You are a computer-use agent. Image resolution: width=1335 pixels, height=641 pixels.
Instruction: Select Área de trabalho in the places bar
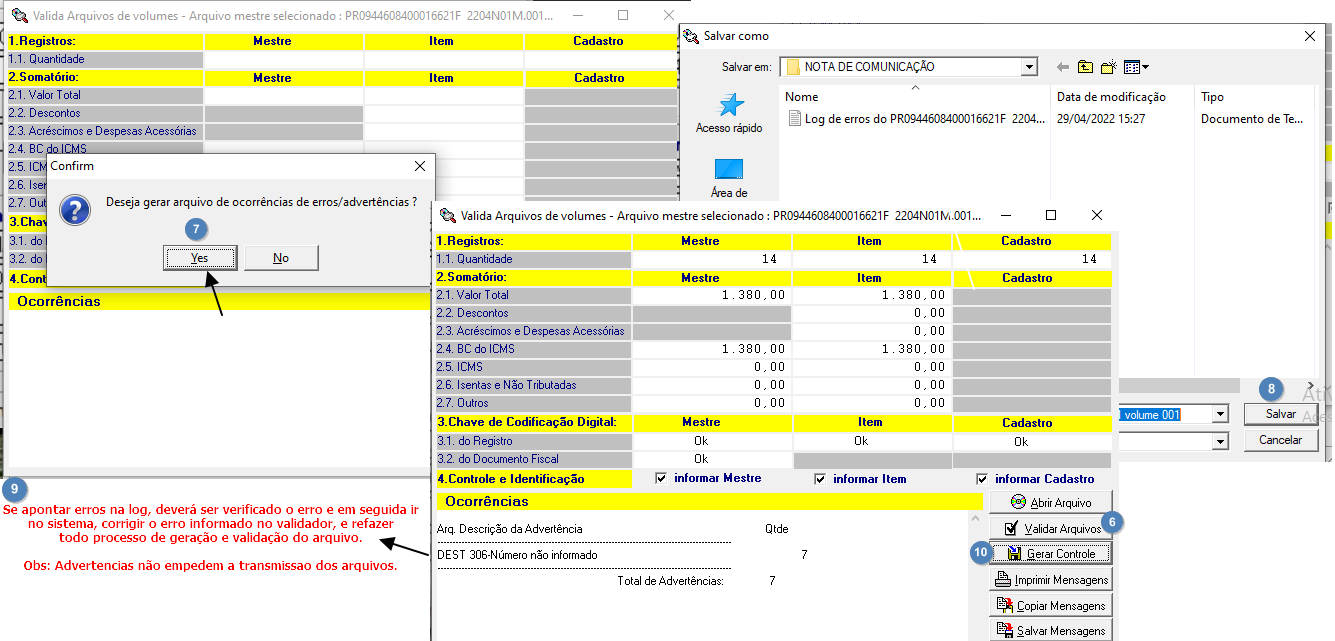click(x=729, y=178)
